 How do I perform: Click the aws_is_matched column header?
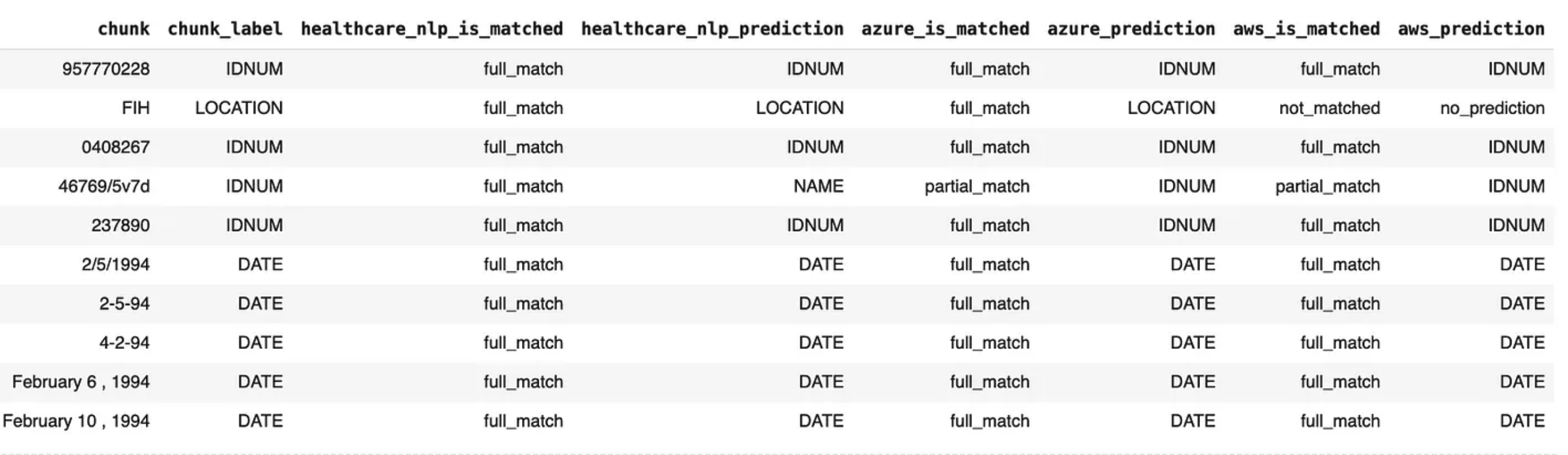coord(1306,28)
